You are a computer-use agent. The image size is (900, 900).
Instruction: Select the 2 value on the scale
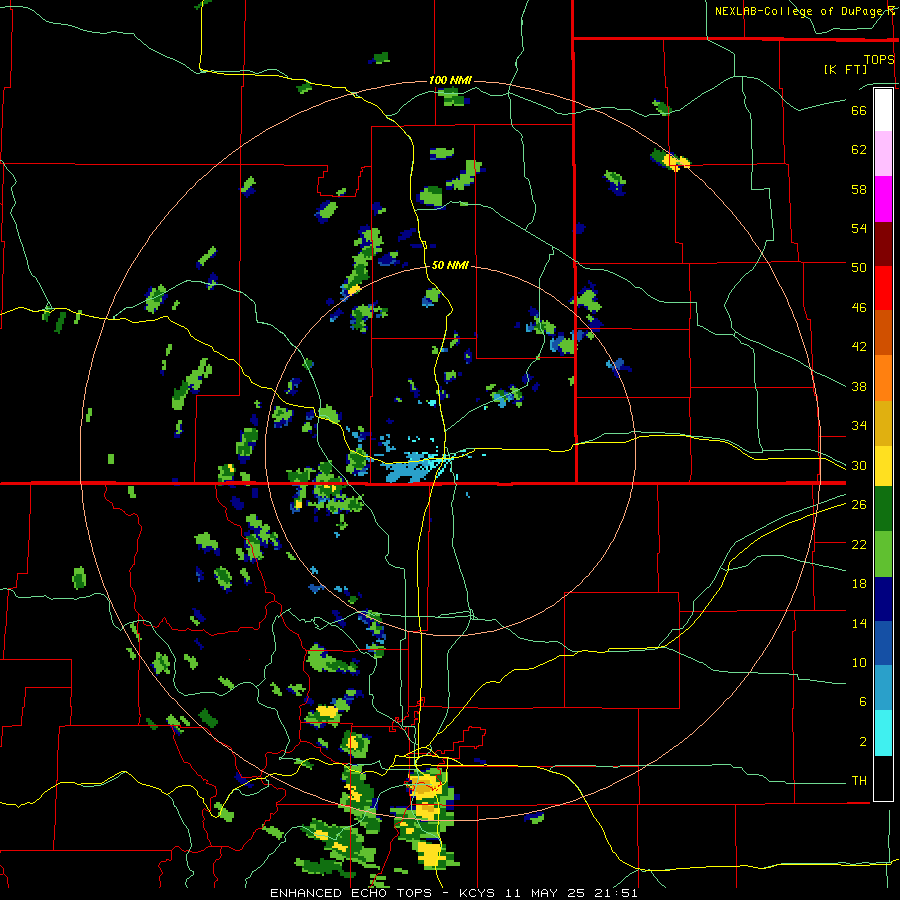(x=862, y=742)
